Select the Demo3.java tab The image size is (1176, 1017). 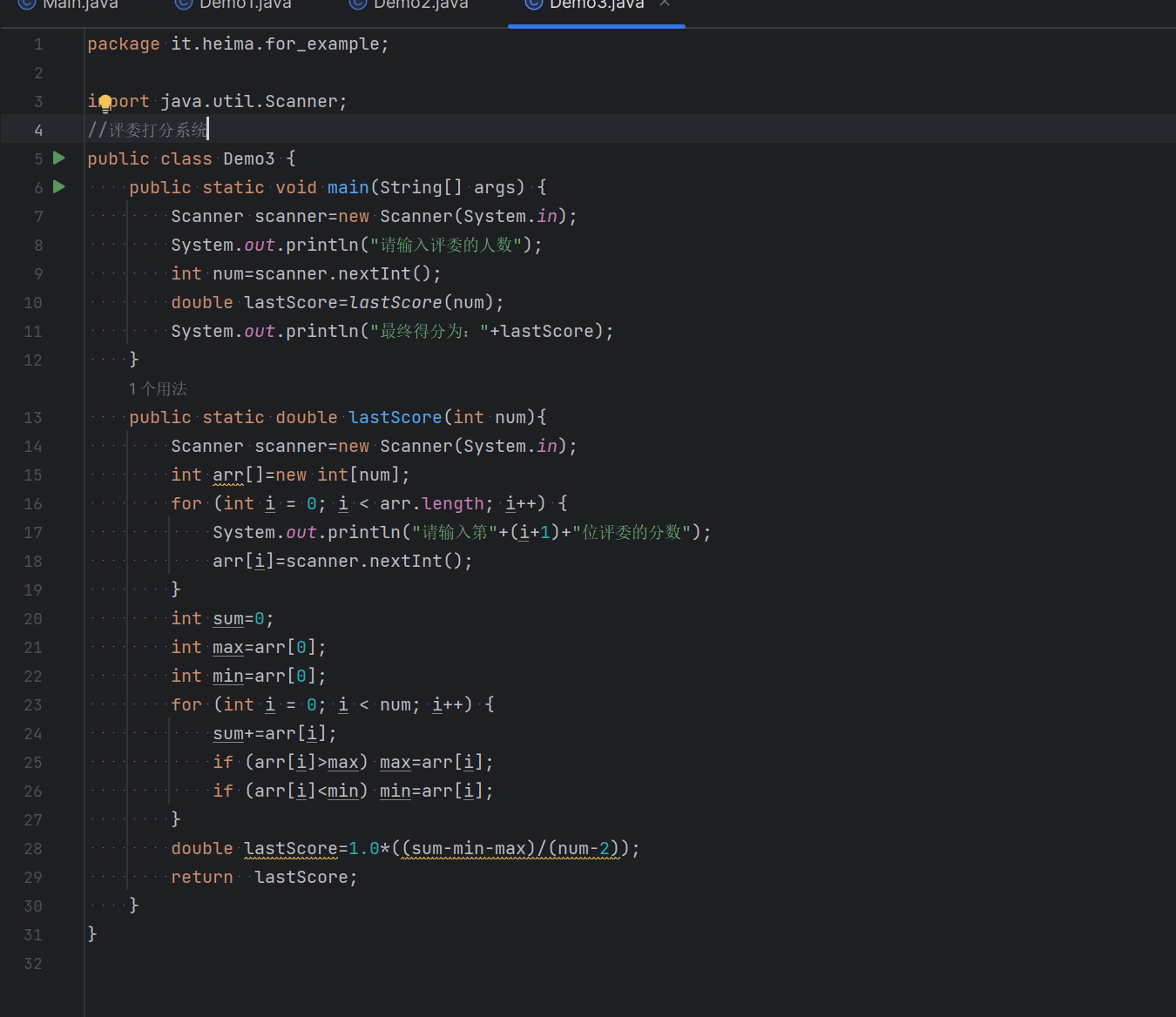pos(585,4)
